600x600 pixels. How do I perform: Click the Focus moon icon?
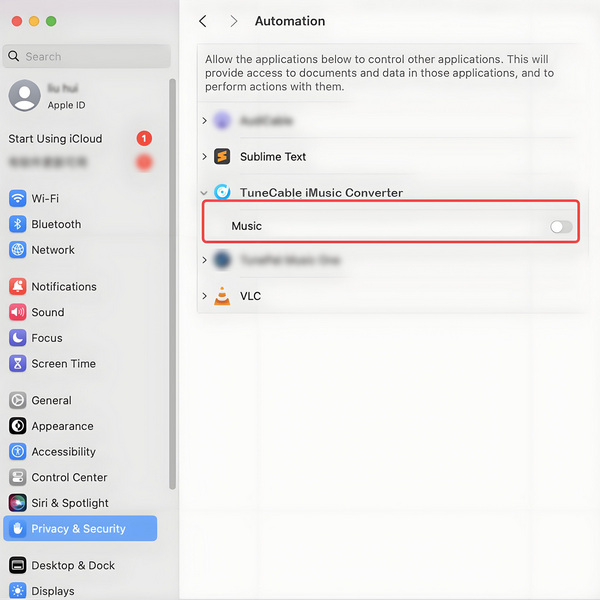click(x=18, y=338)
